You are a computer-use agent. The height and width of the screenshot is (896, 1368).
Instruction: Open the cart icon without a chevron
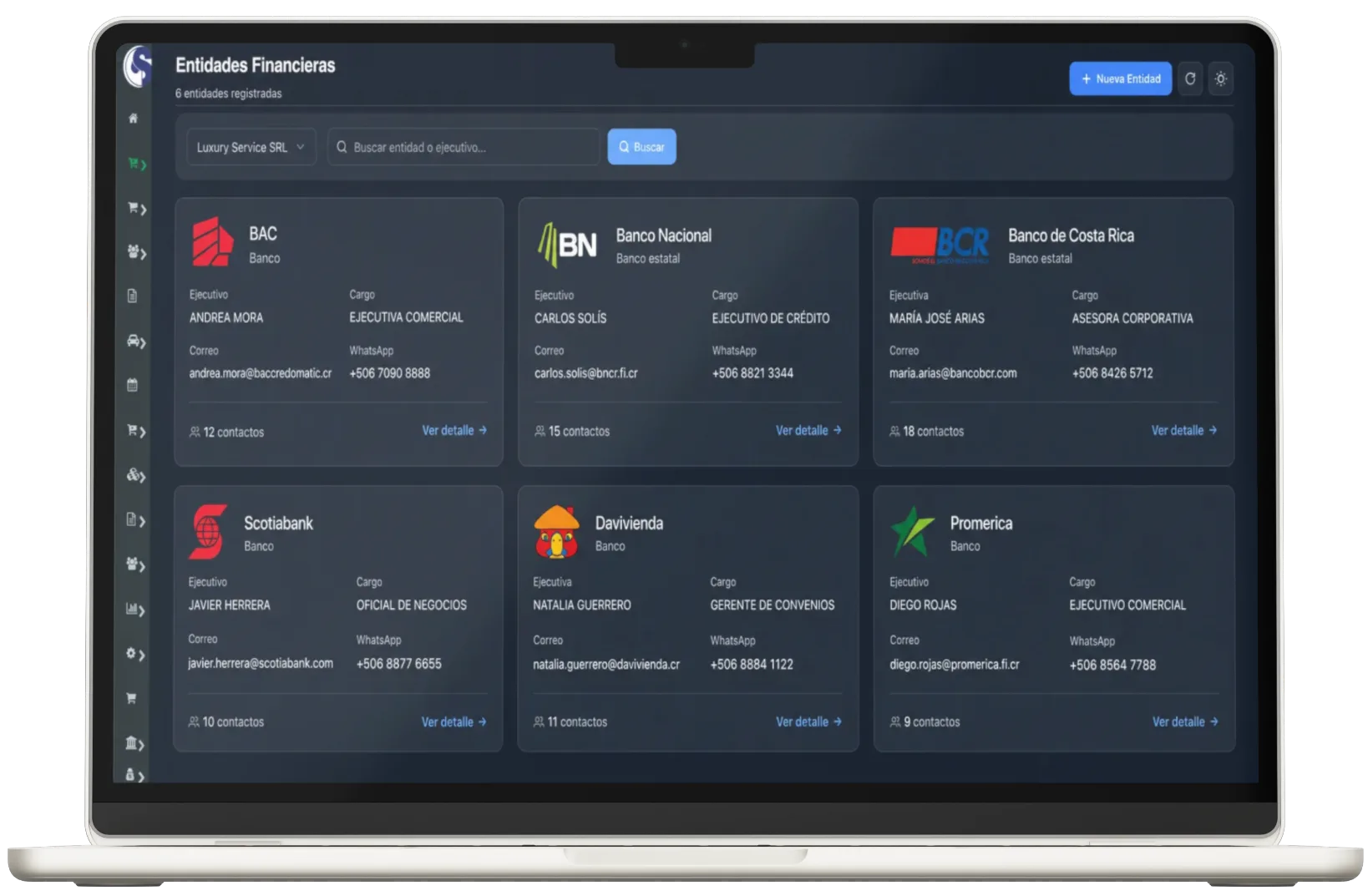click(x=131, y=698)
